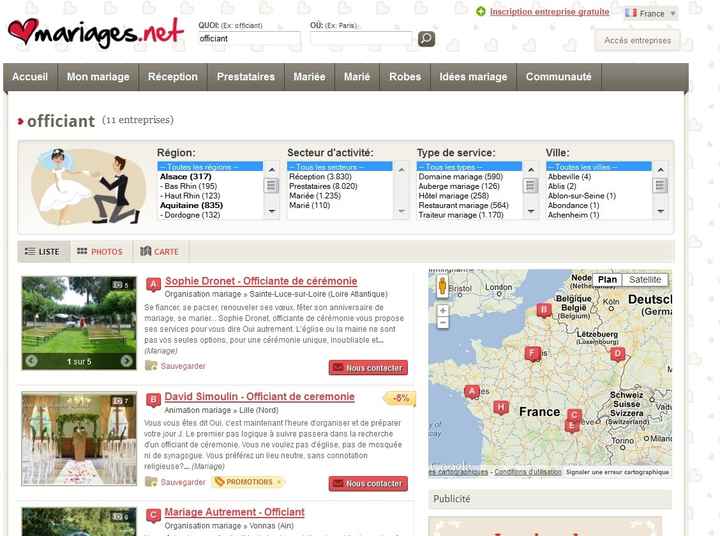Click the QUOI search field
Screen dimensions: 720x536
[x=249, y=39]
